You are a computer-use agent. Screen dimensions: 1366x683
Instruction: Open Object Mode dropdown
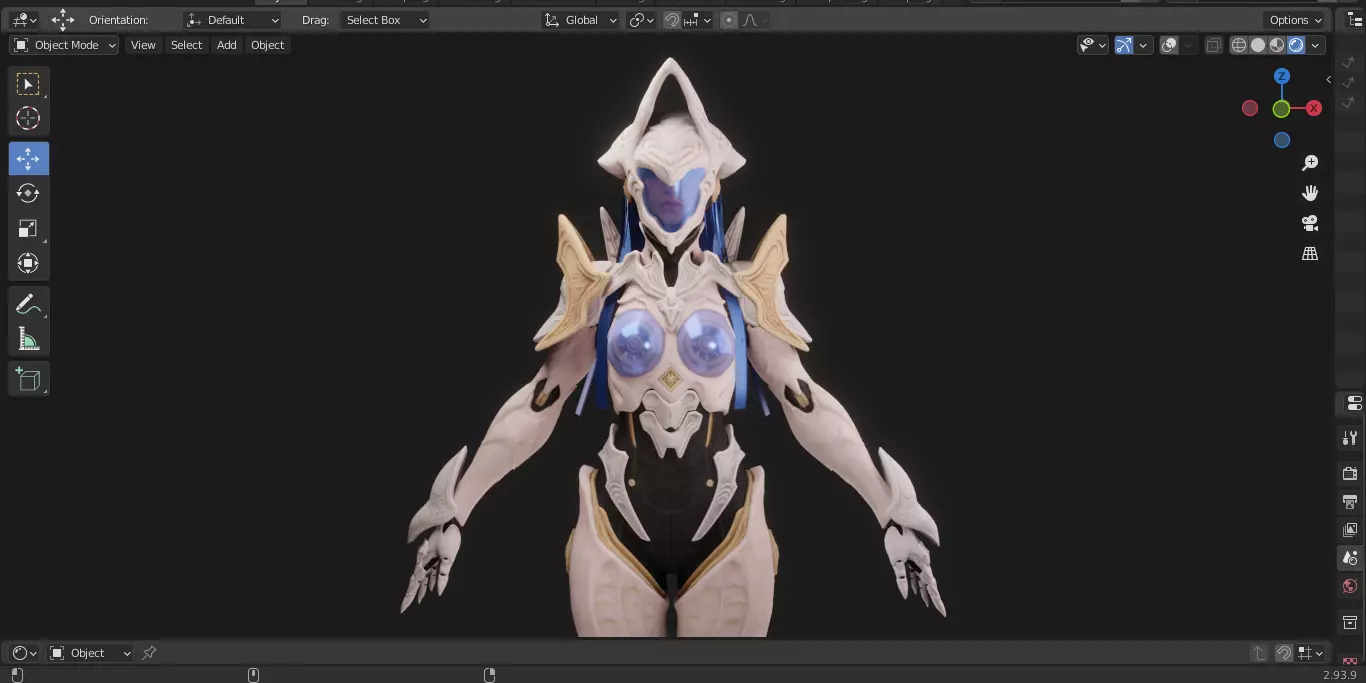click(x=64, y=45)
